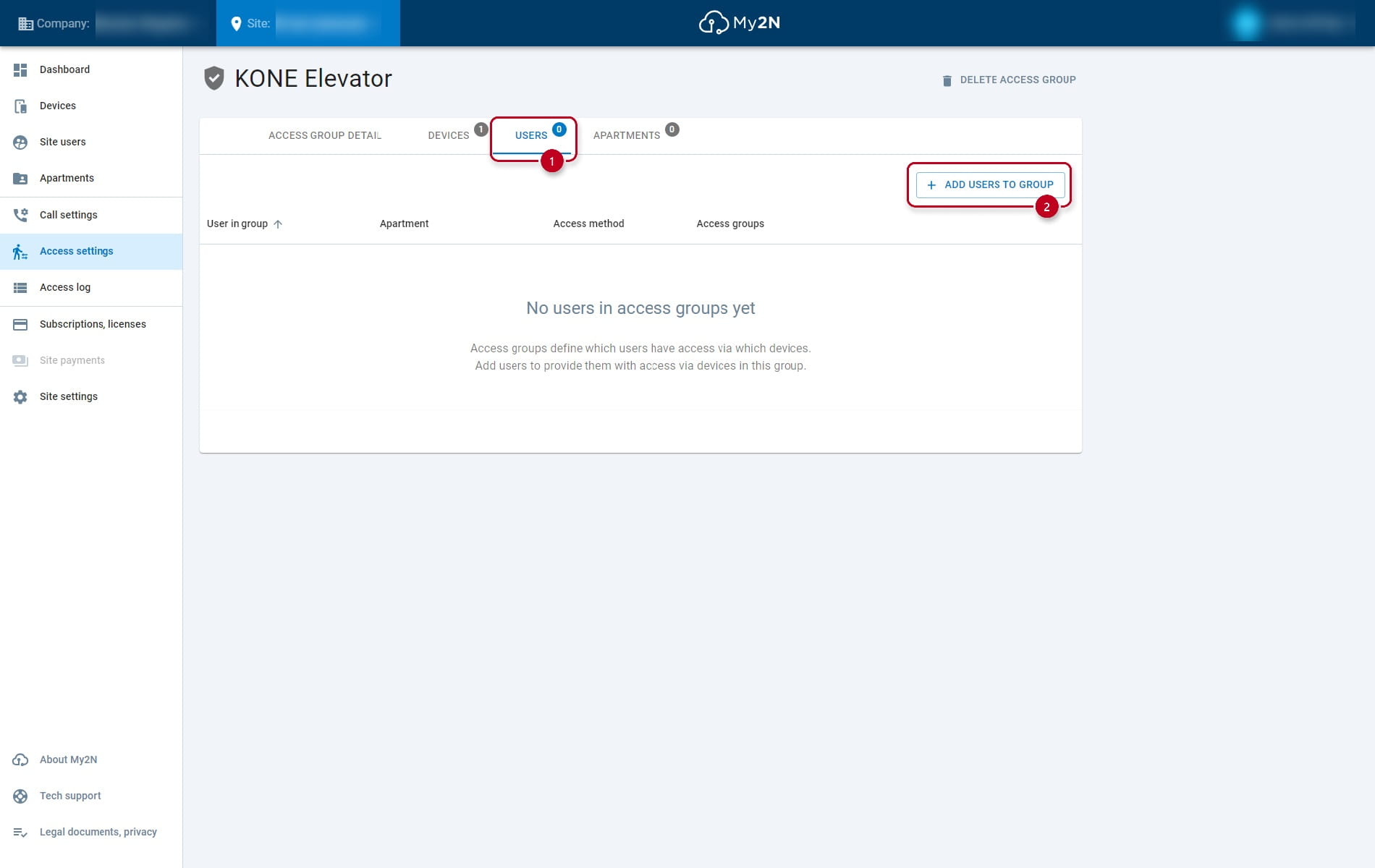Click the trash icon for delete group
The height and width of the screenshot is (868, 1375).
pyautogui.click(x=947, y=80)
